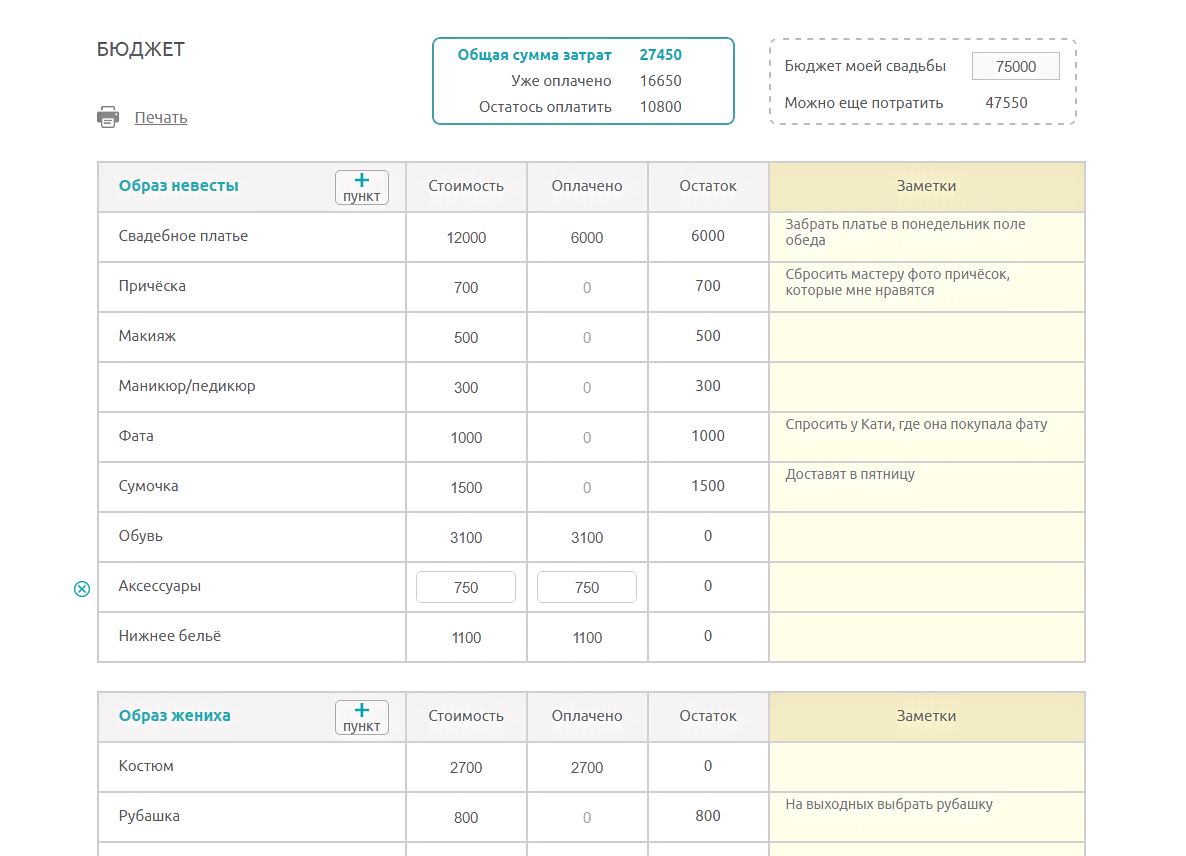Screen dimensions: 1186x856
Task: Click the Аксессуары row name
Action: 160,585
